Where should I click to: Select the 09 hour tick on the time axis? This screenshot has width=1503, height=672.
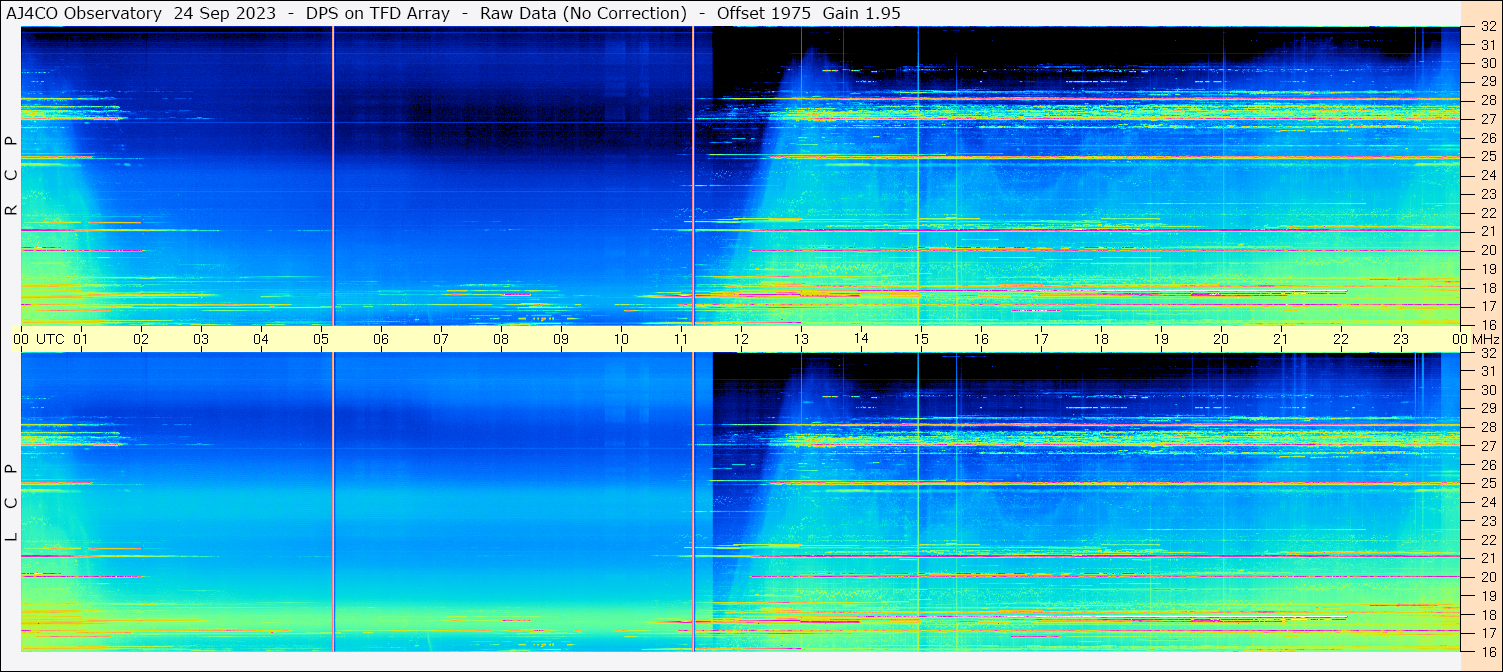point(561,339)
